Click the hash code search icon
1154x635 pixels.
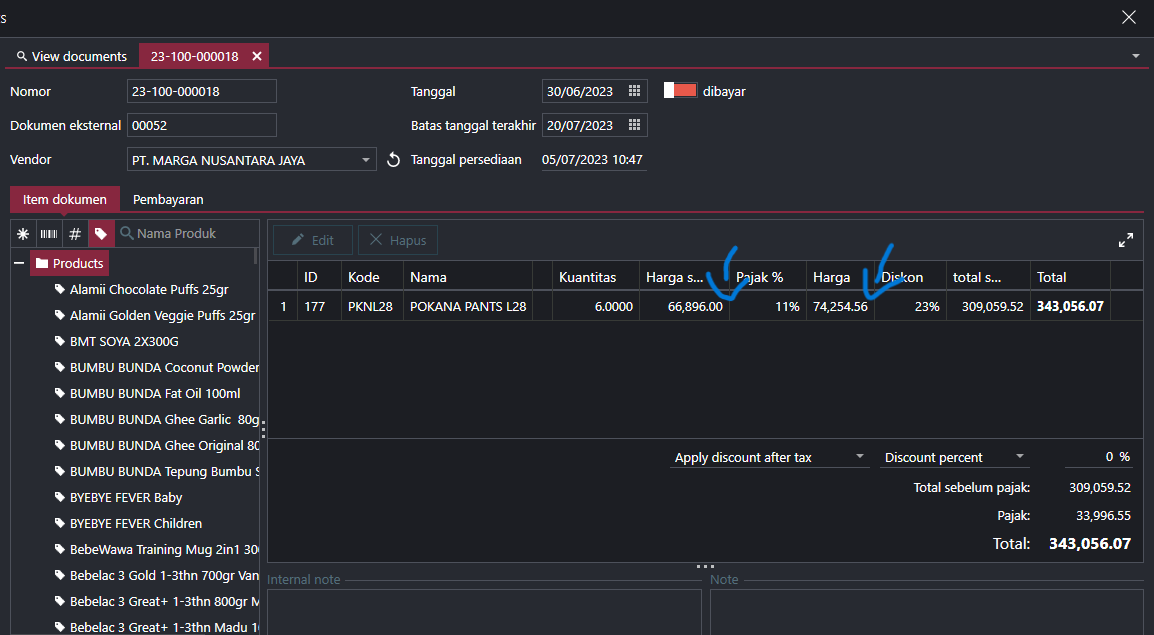click(75, 233)
